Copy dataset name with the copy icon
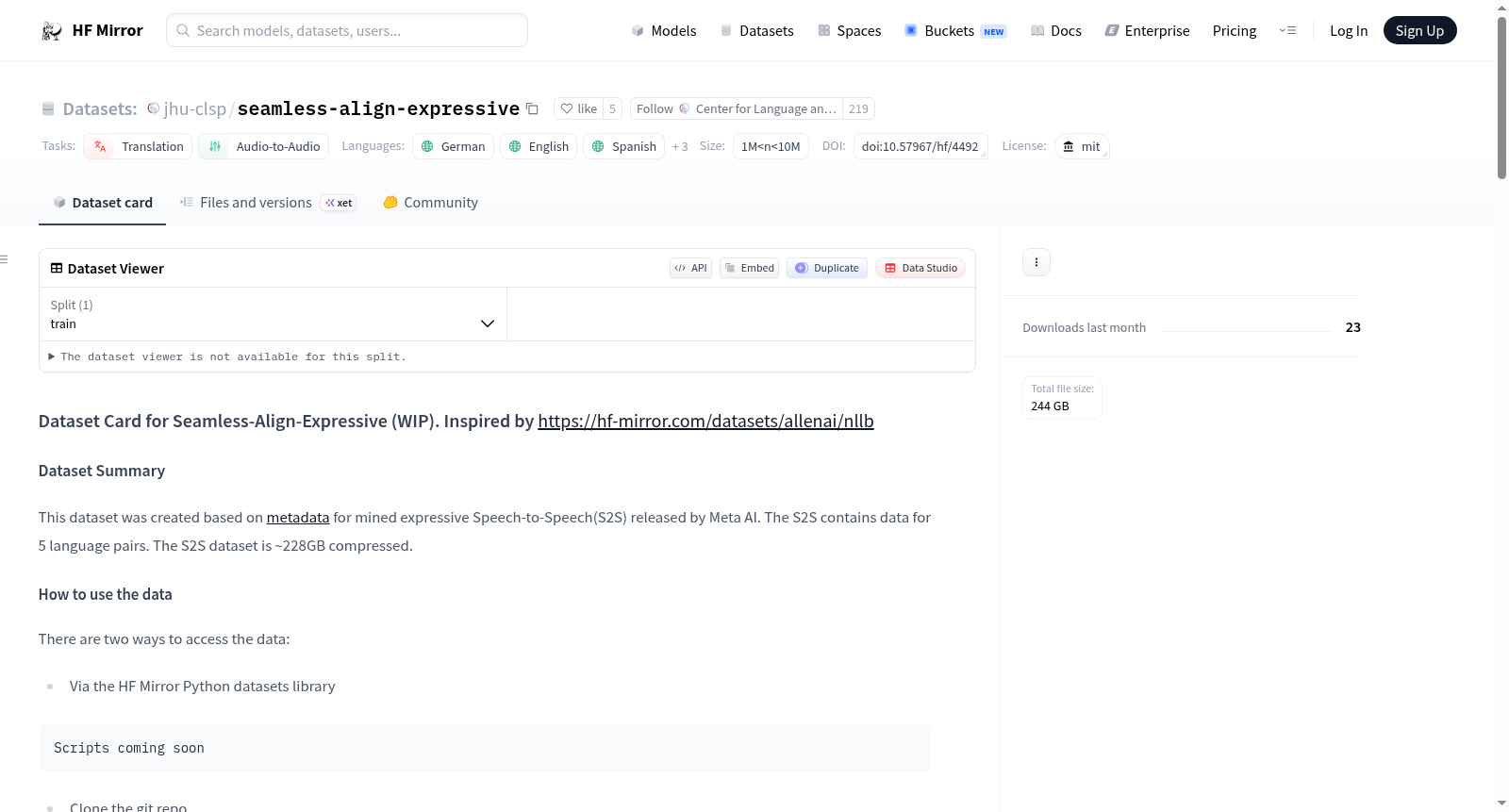The image size is (1509, 812). tap(532, 109)
